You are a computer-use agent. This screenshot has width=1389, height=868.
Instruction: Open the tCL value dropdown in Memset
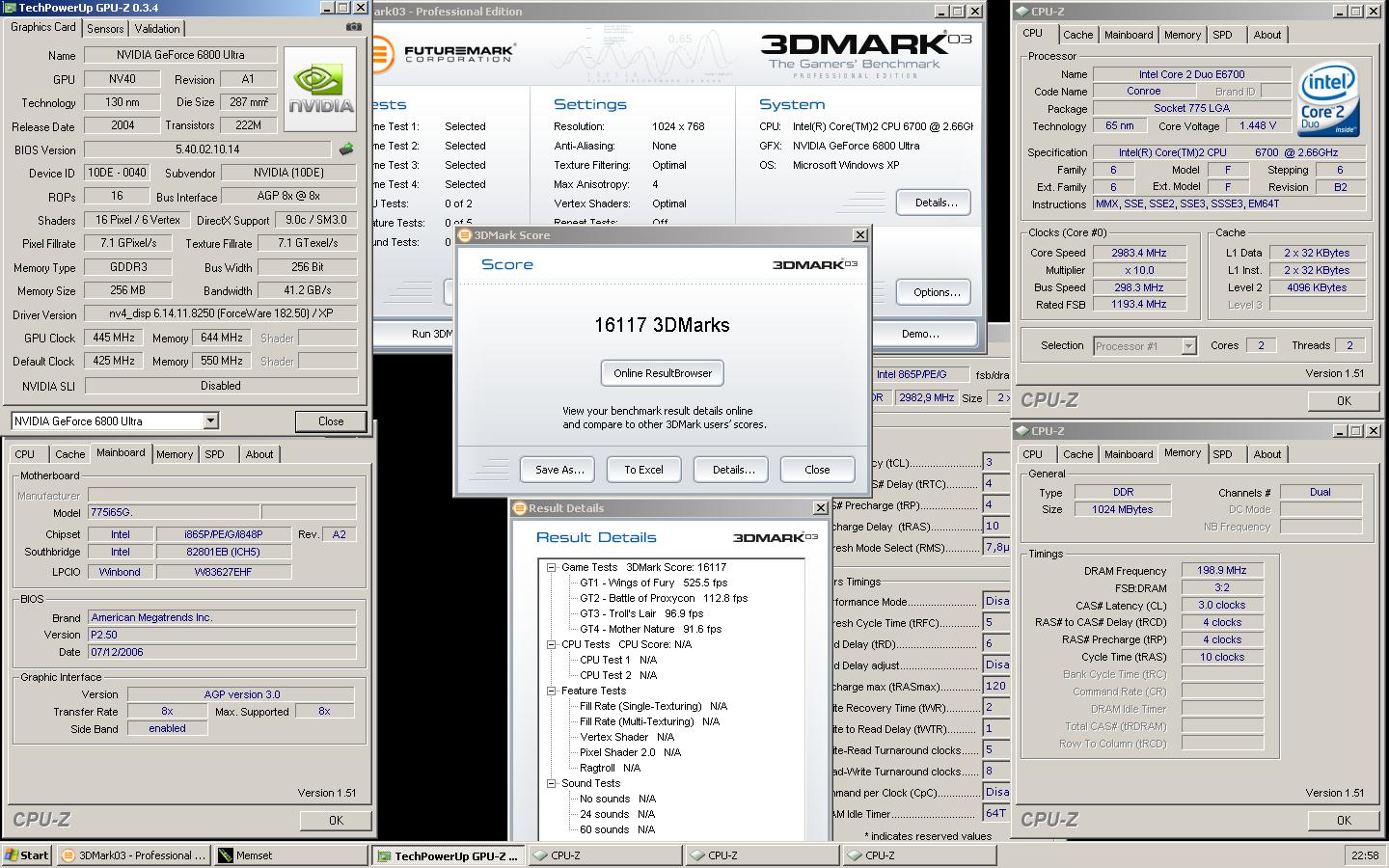point(996,462)
